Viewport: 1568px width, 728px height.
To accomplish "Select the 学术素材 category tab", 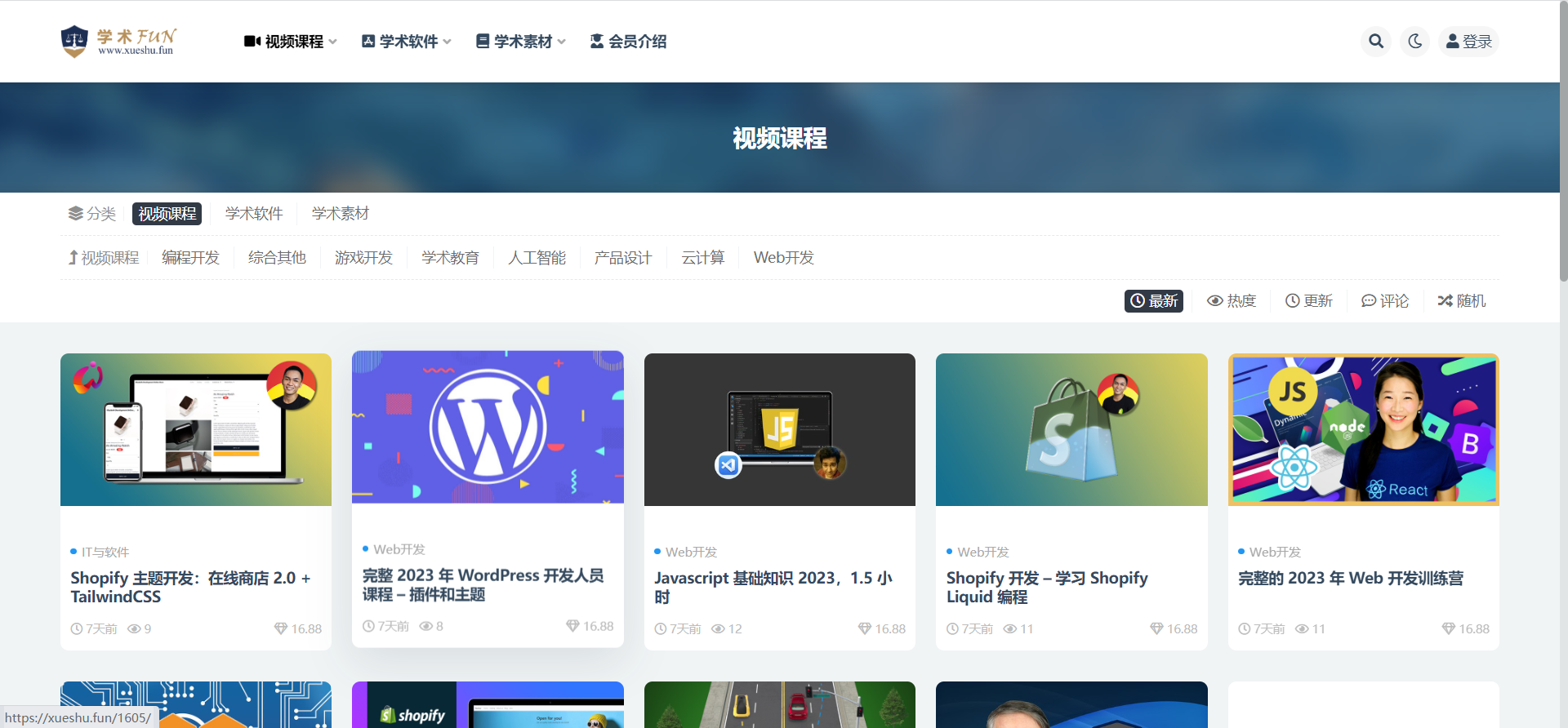I will (341, 214).
